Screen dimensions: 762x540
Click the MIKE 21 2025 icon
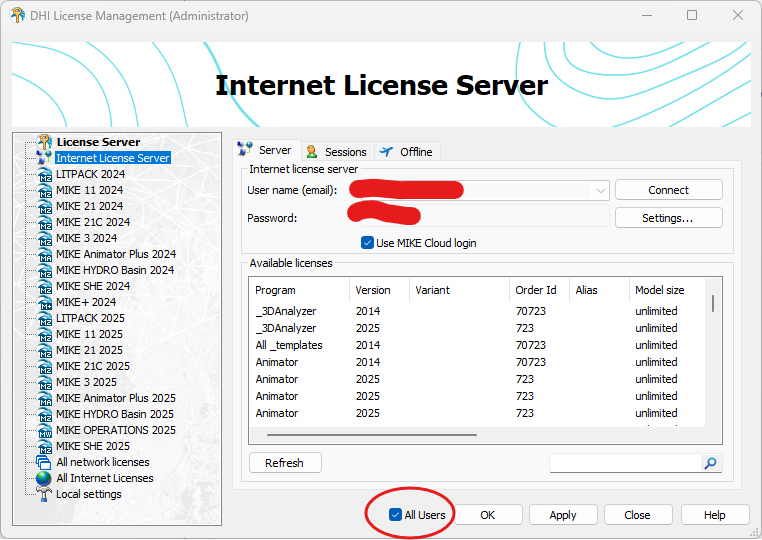(x=45, y=350)
